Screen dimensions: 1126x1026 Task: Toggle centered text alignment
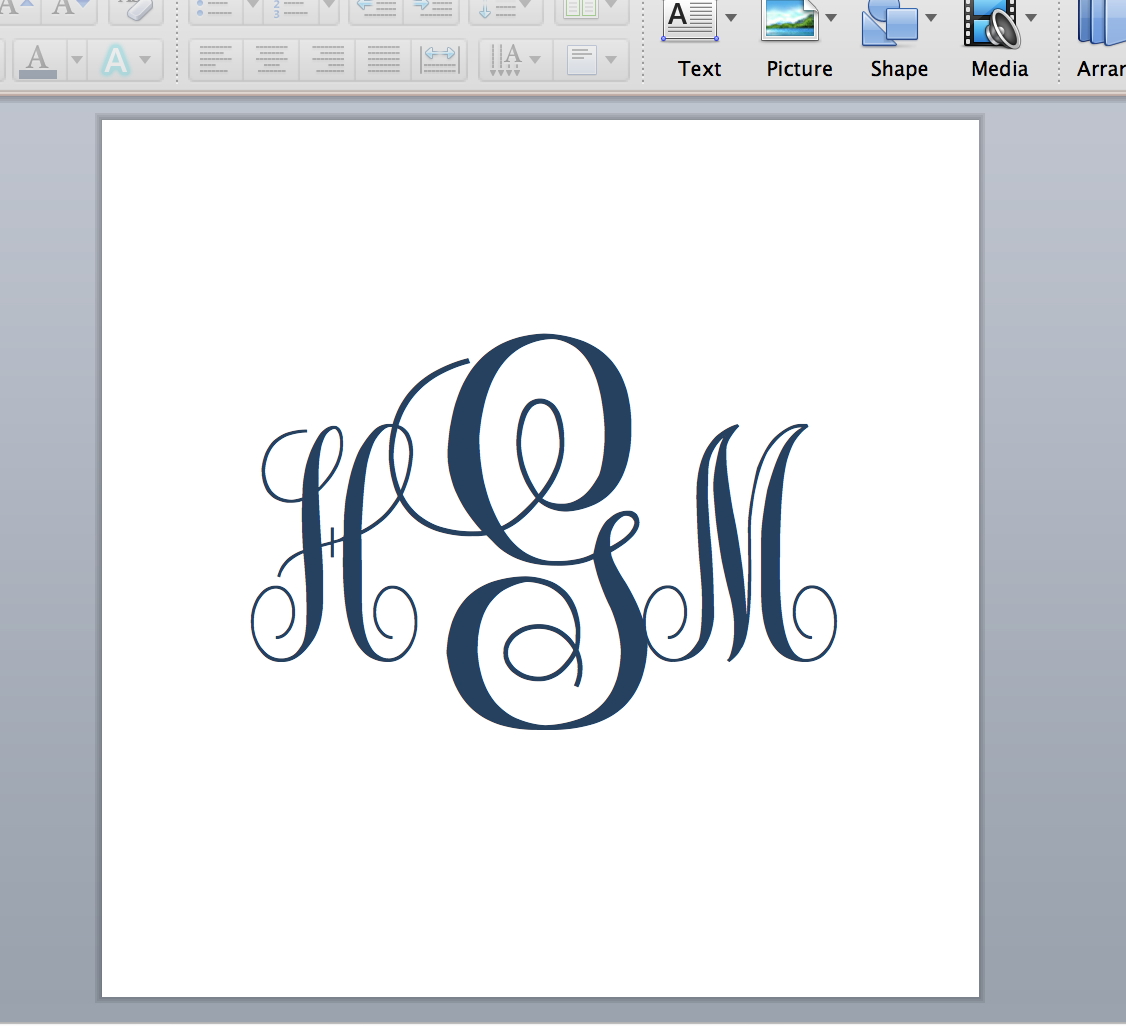(x=271, y=60)
